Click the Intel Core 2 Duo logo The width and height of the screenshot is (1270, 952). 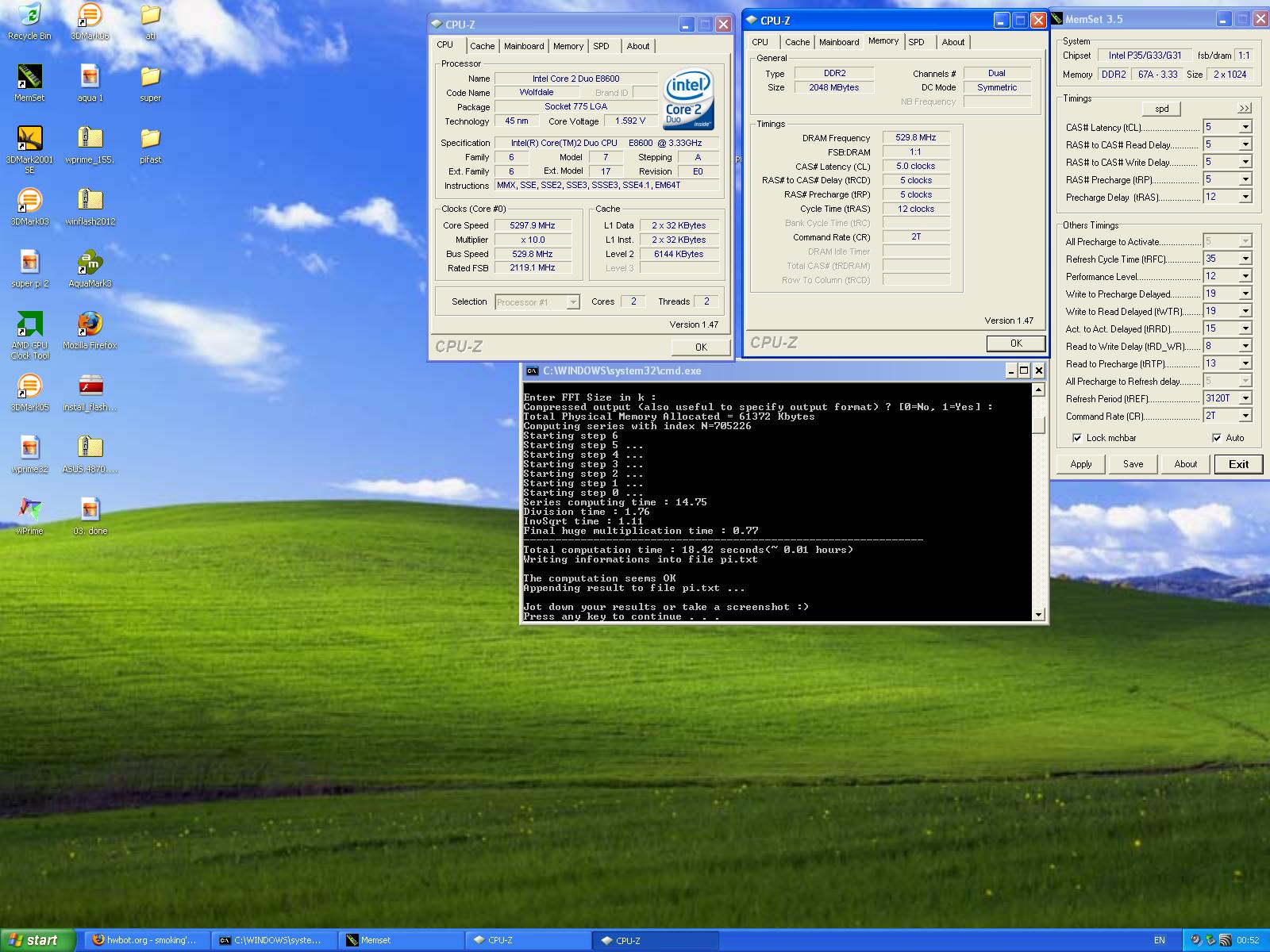click(x=689, y=101)
